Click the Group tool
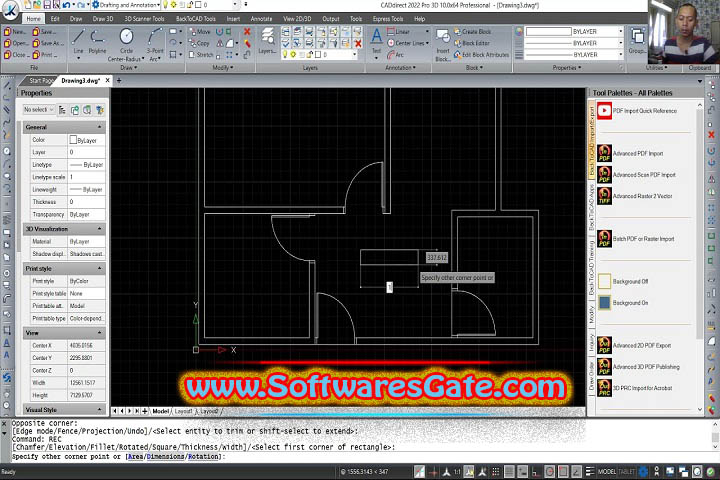This screenshot has width=720, height=480. (637, 41)
